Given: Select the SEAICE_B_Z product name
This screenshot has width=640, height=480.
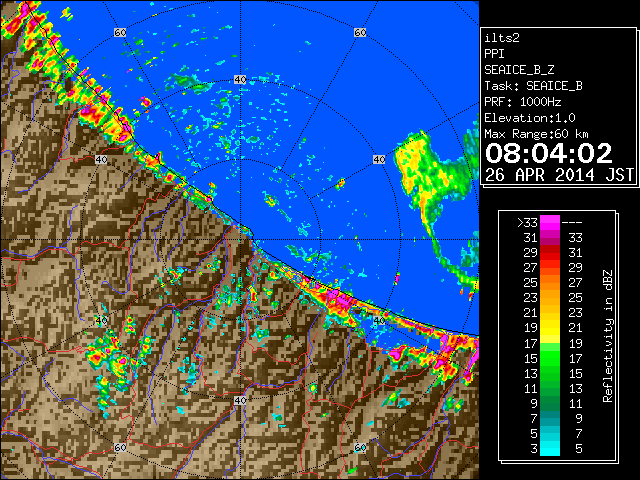Looking at the screenshot, I should coord(519,70).
